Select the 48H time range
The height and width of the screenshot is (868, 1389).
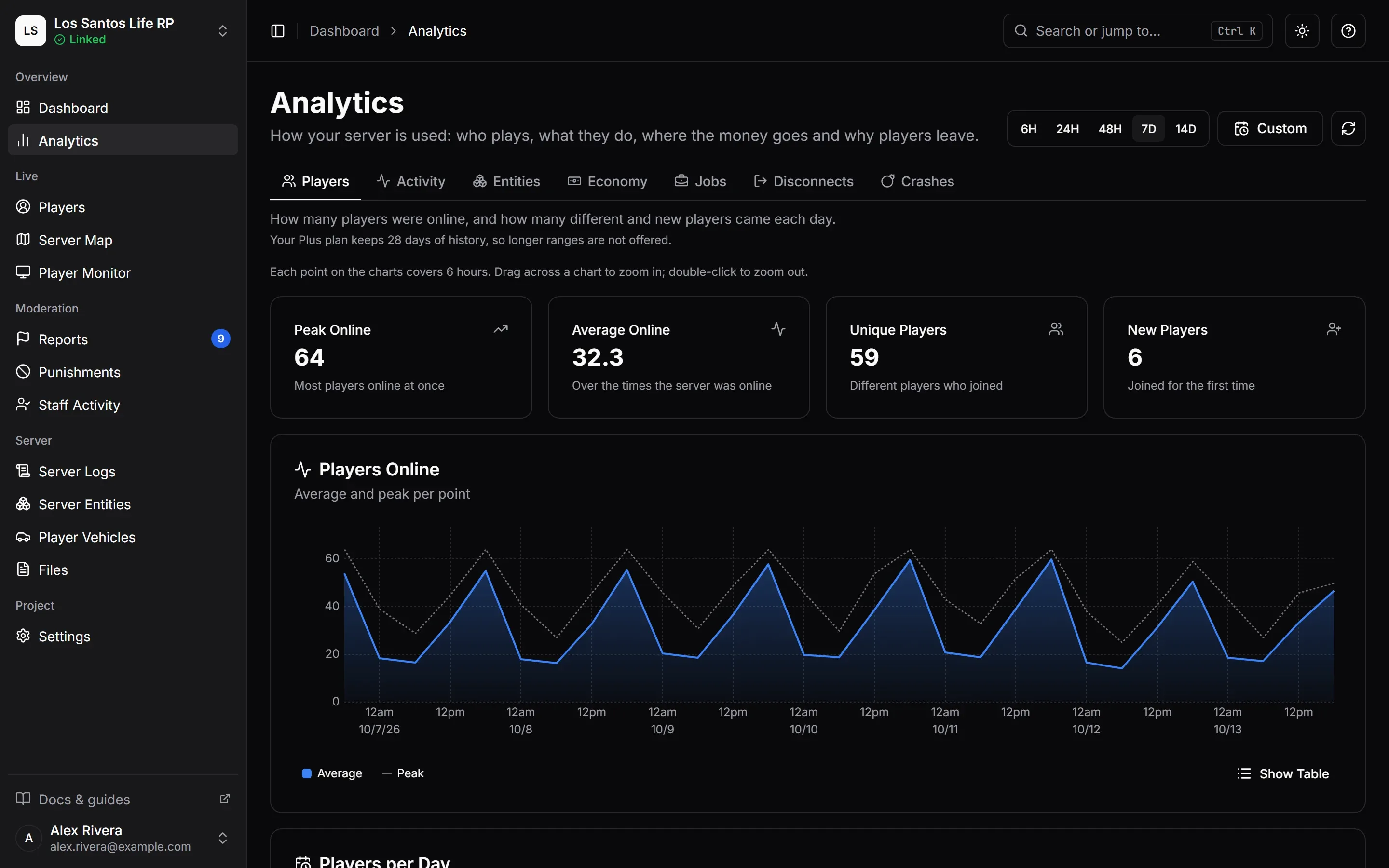coord(1109,129)
